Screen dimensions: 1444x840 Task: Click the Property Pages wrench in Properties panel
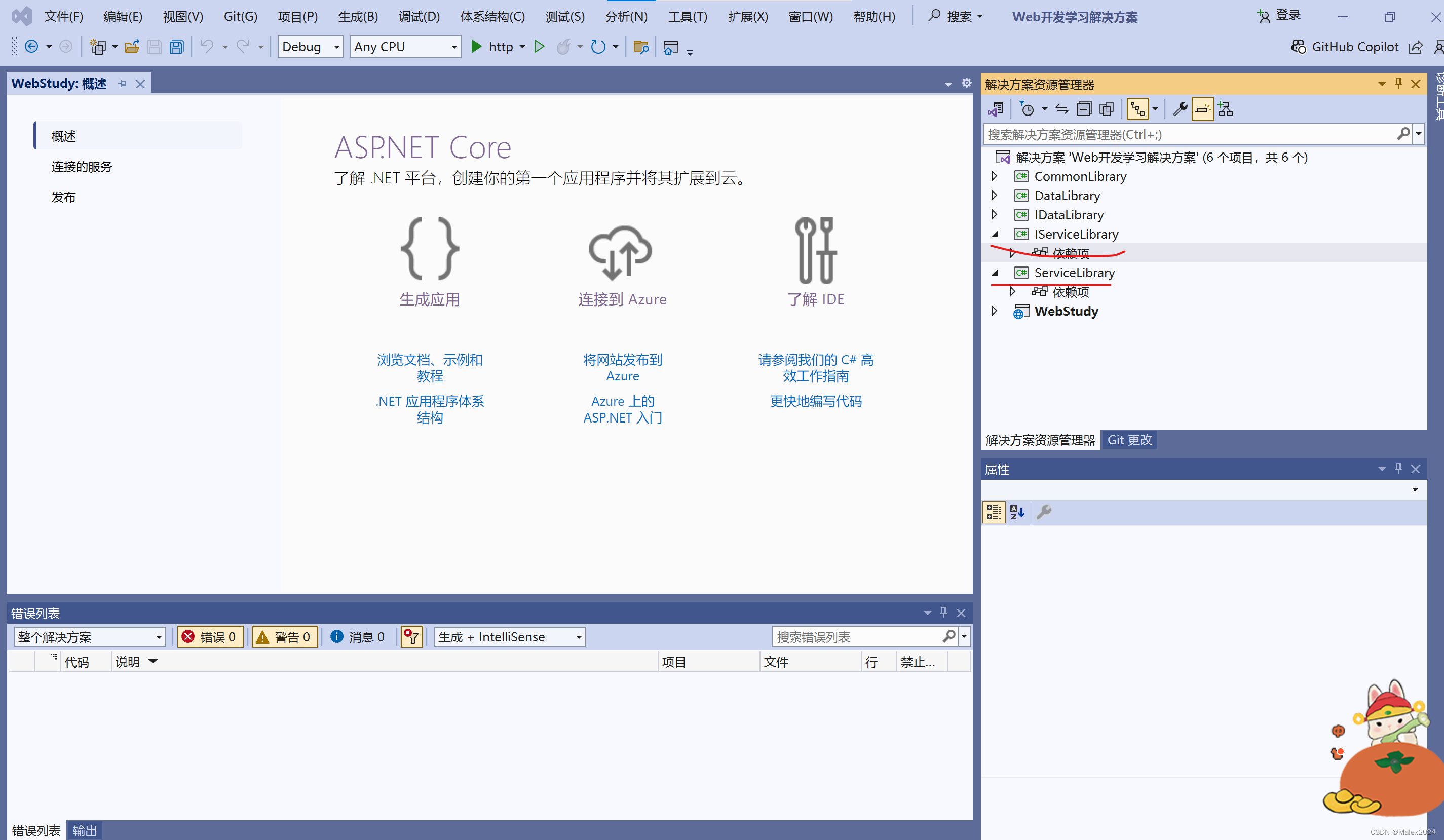click(x=1043, y=512)
